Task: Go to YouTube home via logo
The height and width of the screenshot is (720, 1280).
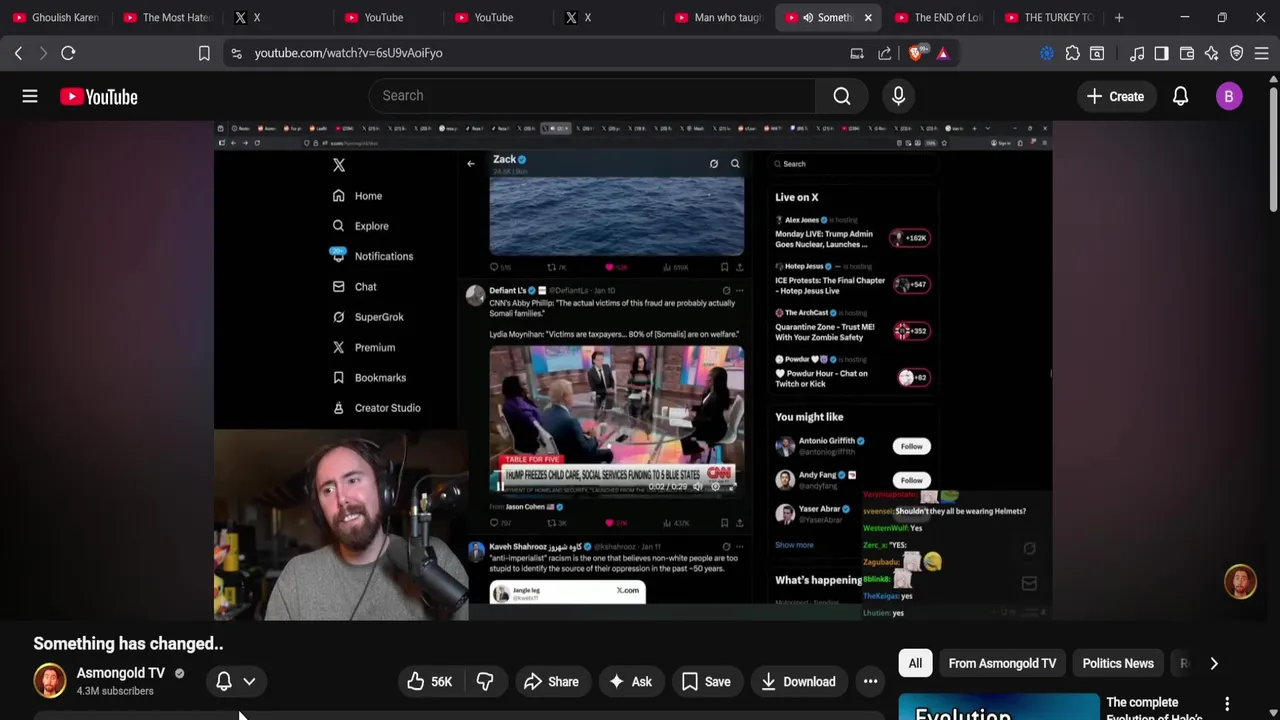Action: (x=98, y=96)
